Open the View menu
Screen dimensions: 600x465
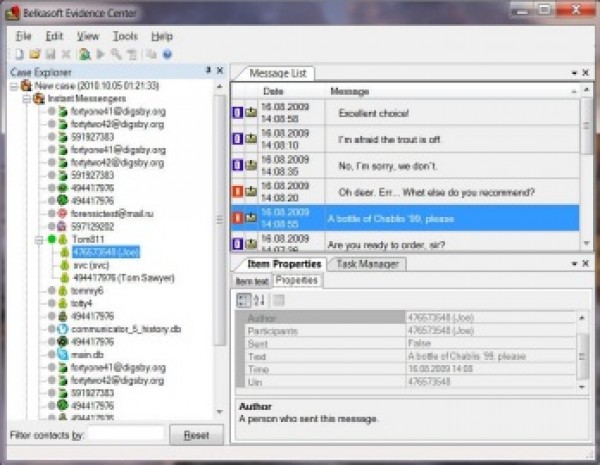(x=88, y=36)
